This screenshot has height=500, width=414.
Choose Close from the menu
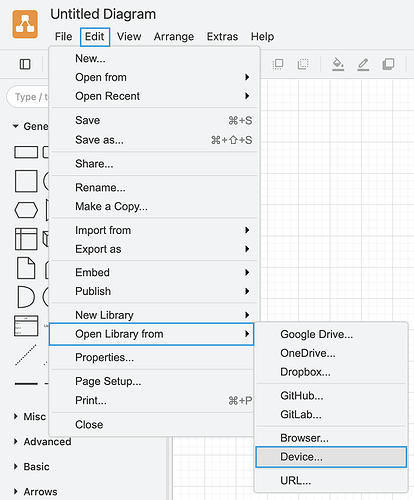pos(152,424)
